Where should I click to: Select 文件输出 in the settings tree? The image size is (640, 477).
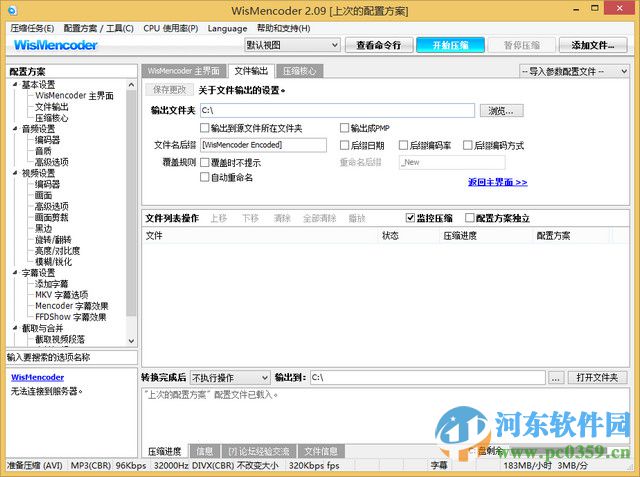(51, 107)
